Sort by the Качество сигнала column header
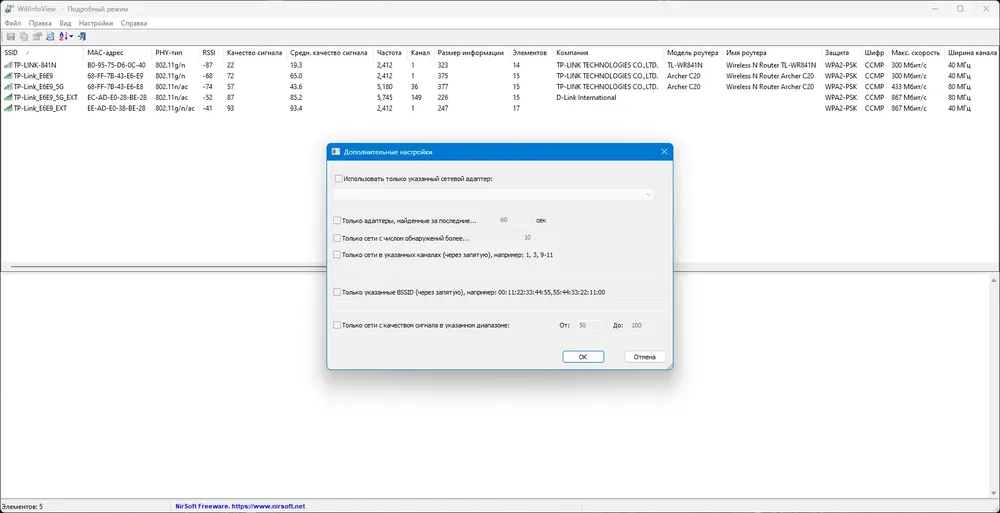This screenshot has height=513, width=1000. click(254, 53)
